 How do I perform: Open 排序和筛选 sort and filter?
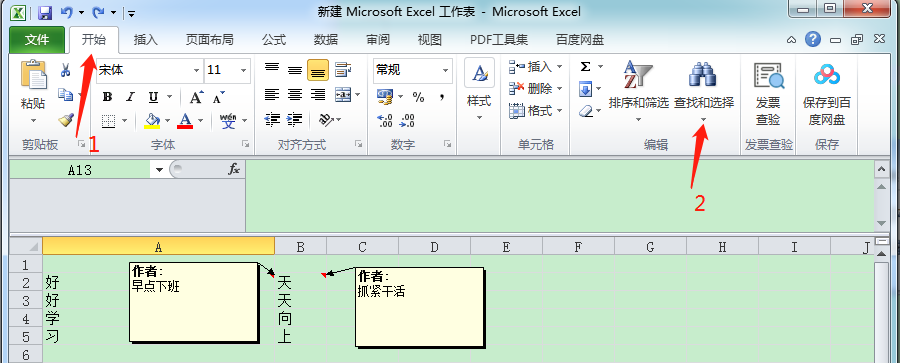639,92
